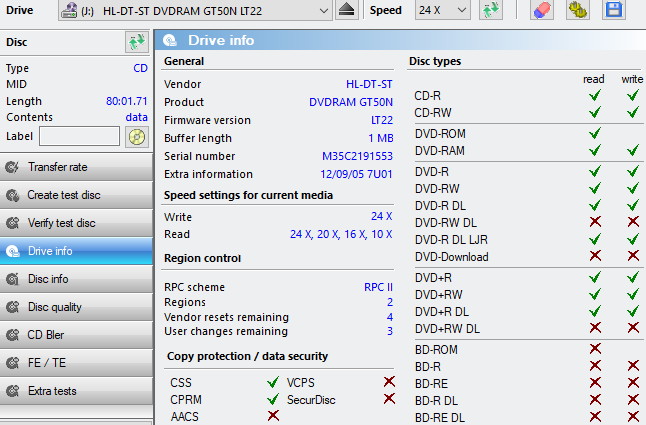Click the disc icon beside Label field
The image size is (646, 425).
[136, 137]
